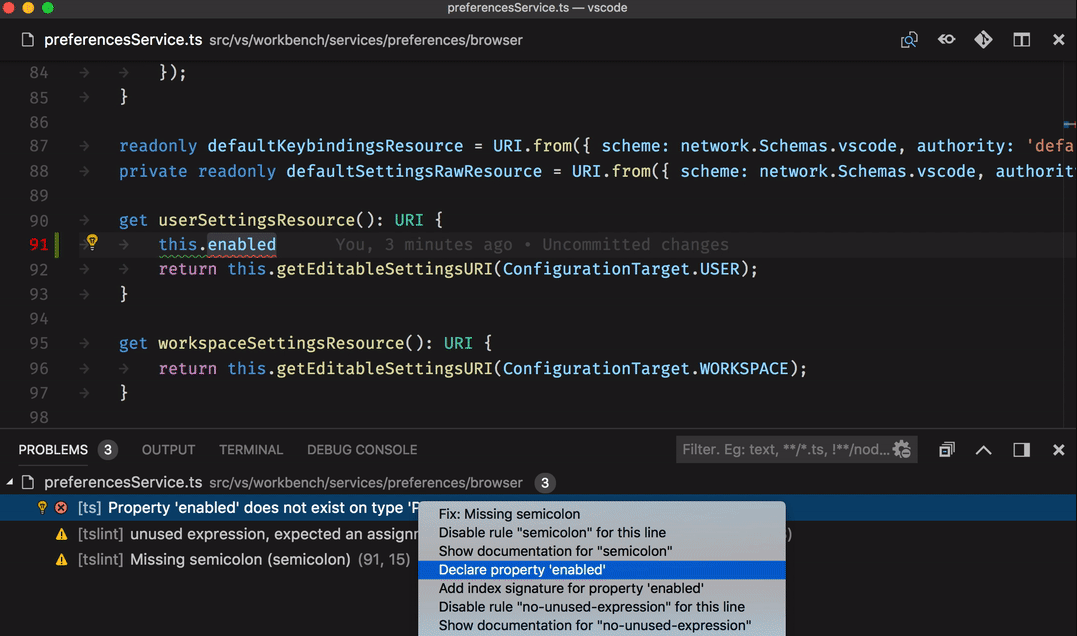Select the "Missing semicolon (semicolon)" warning row

[240, 560]
